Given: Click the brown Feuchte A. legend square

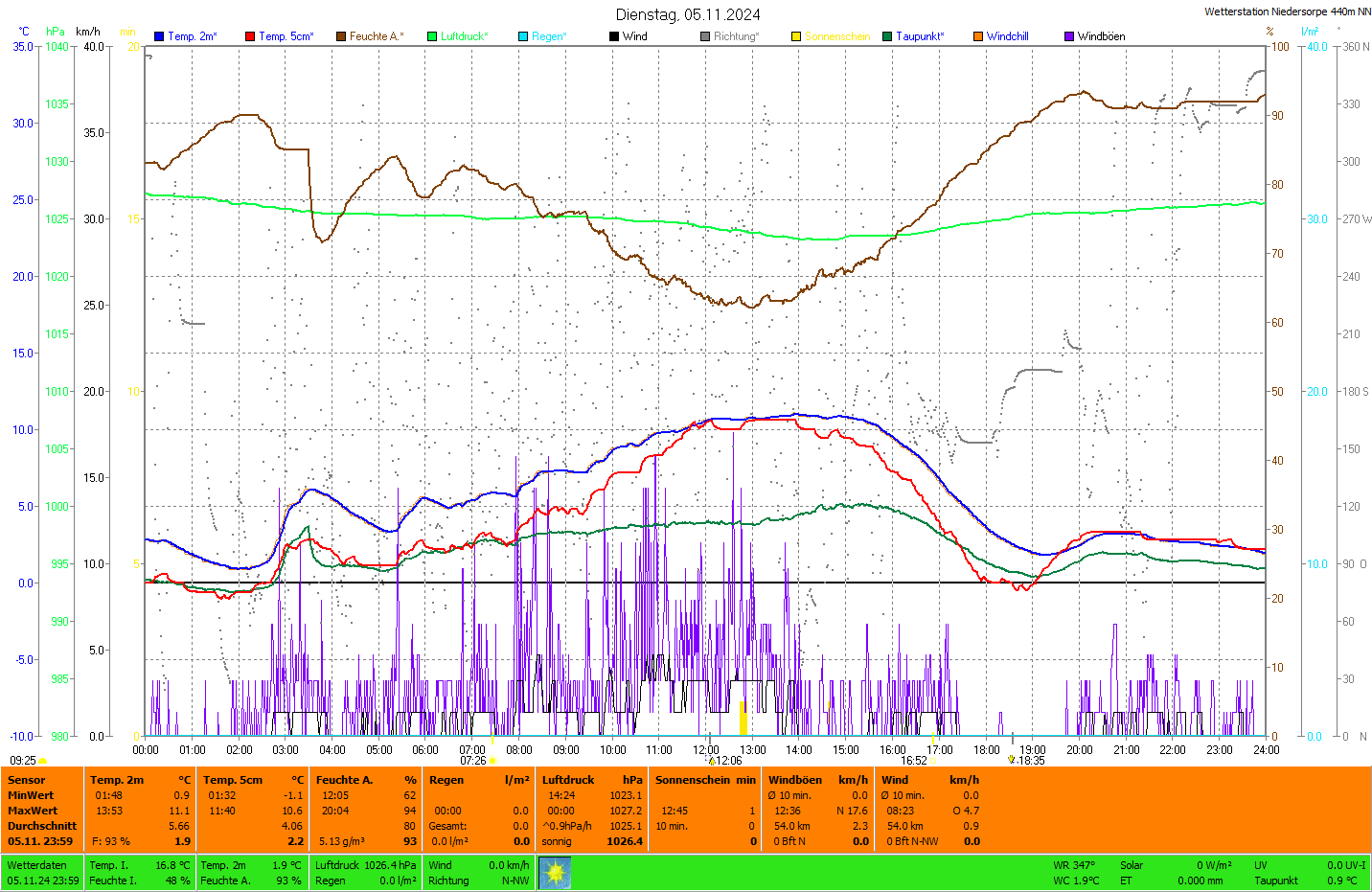Looking at the screenshot, I should 341,36.
